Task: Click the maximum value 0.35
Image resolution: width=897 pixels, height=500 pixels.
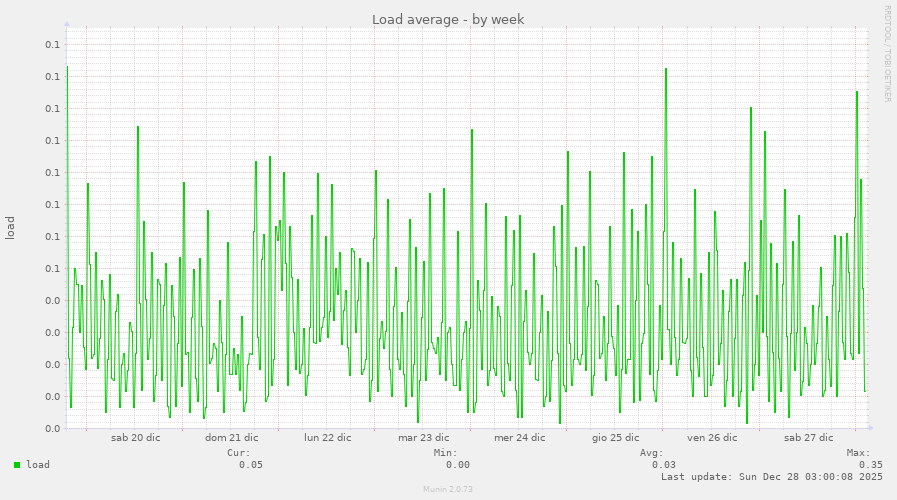Action: [x=871, y=465]
